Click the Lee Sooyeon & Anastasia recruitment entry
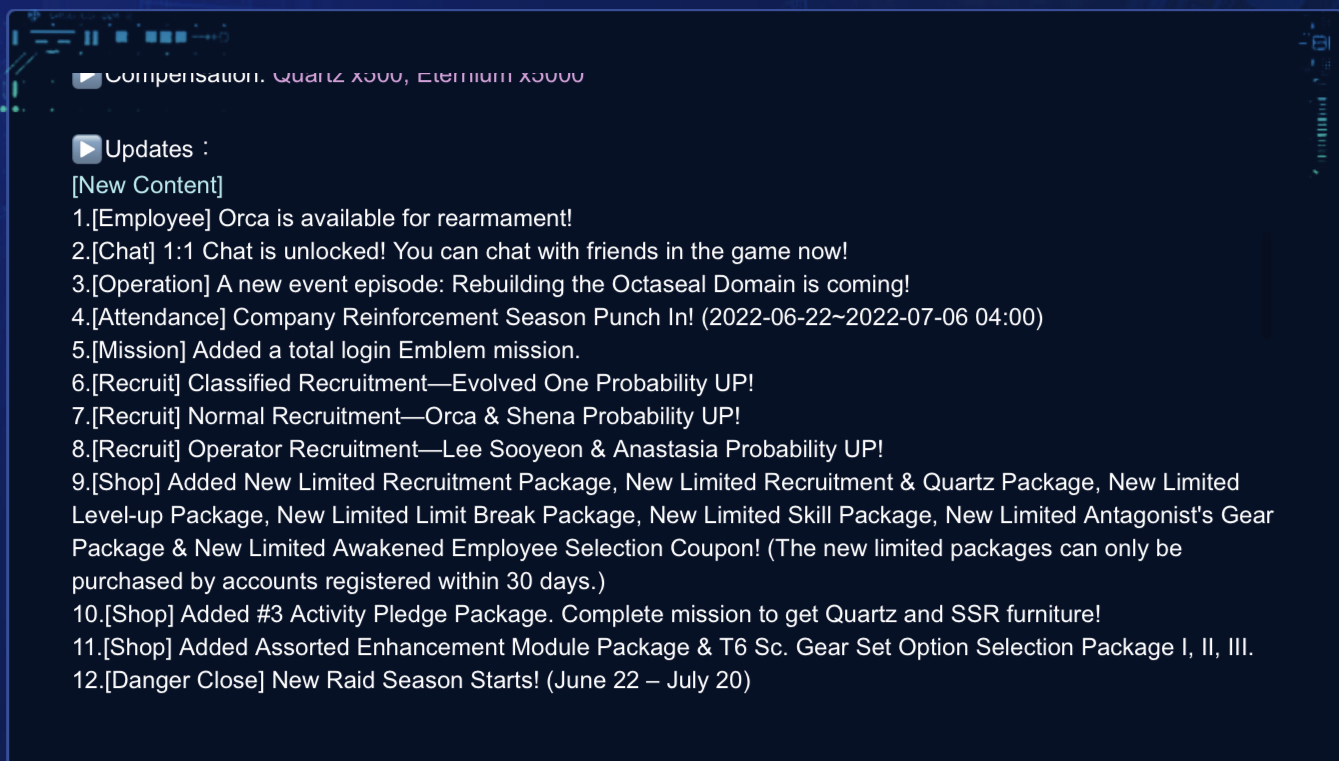The height and width of the screenshot is (761, 1339). (x=478, y=449)
